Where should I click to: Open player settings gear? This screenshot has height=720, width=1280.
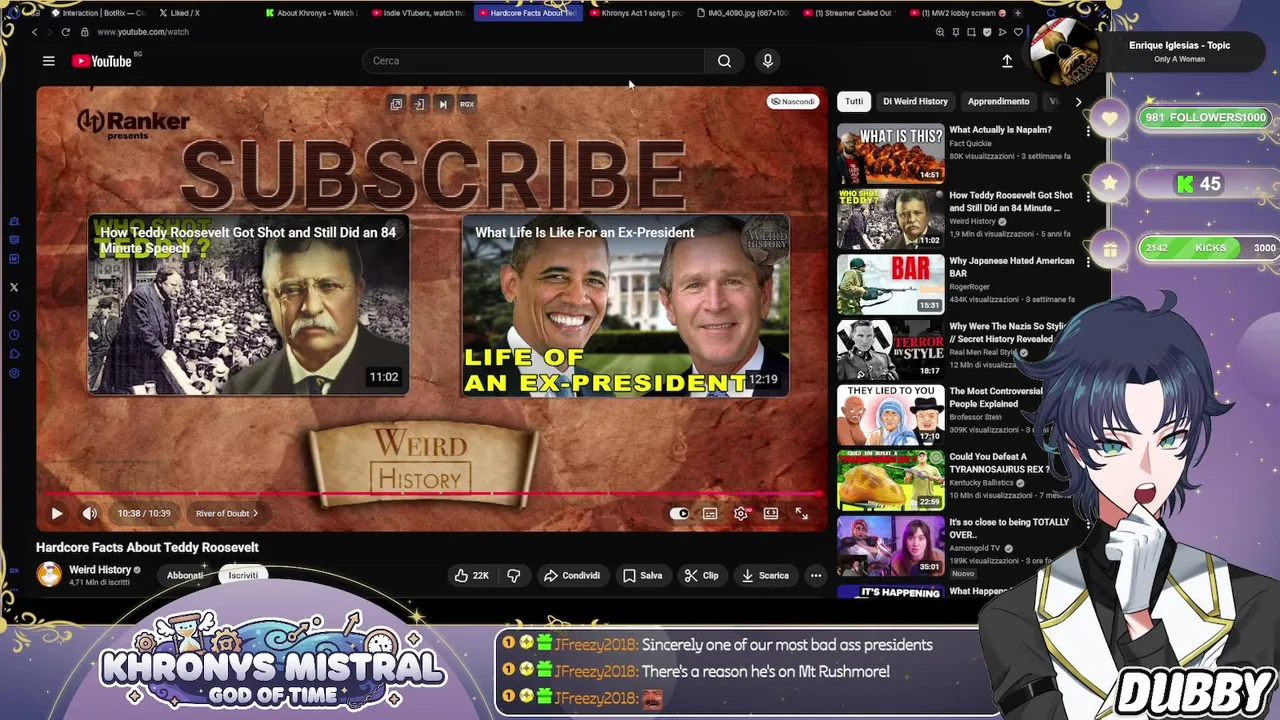[741, 514]
